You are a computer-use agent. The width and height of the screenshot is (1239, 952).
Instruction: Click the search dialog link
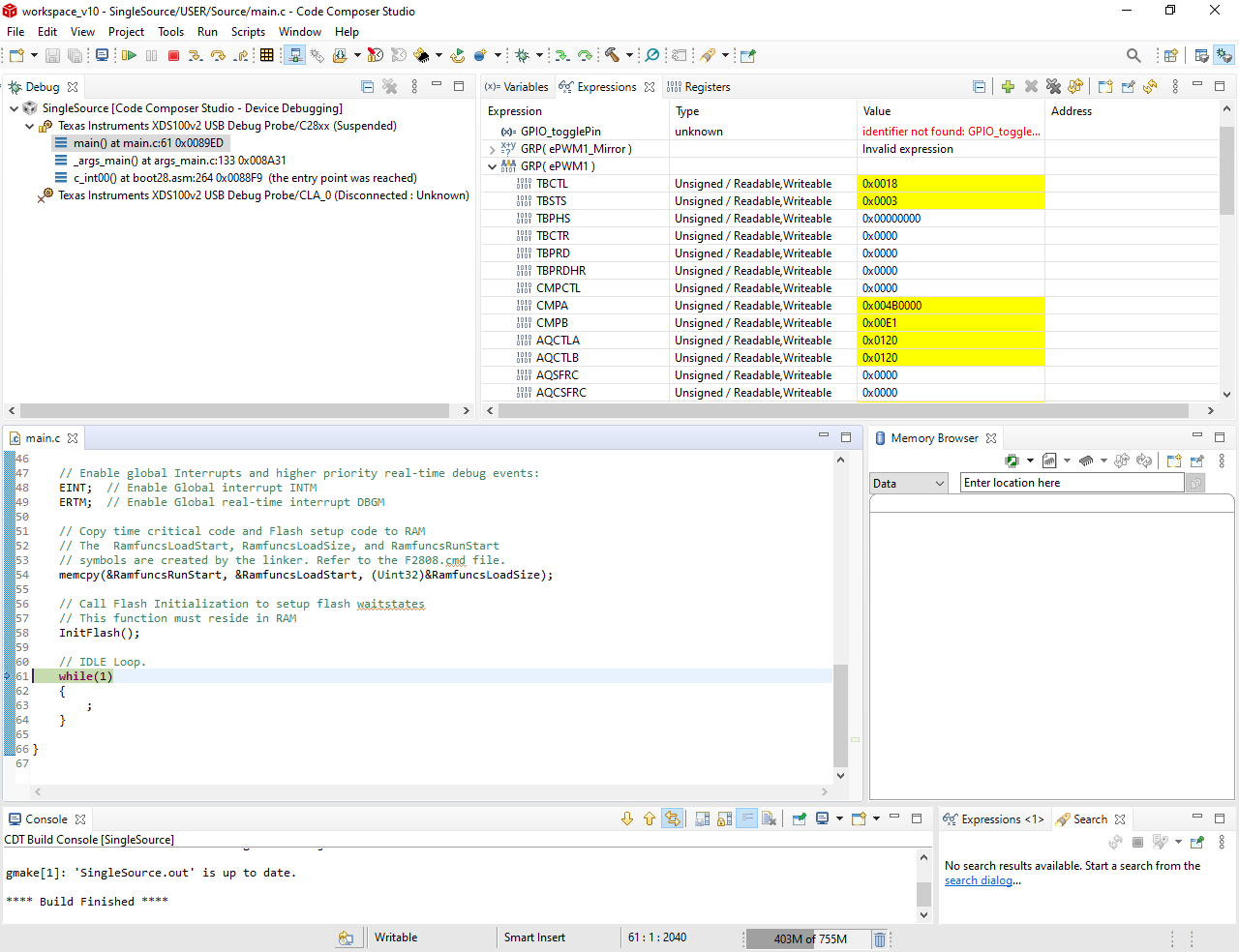979,880
